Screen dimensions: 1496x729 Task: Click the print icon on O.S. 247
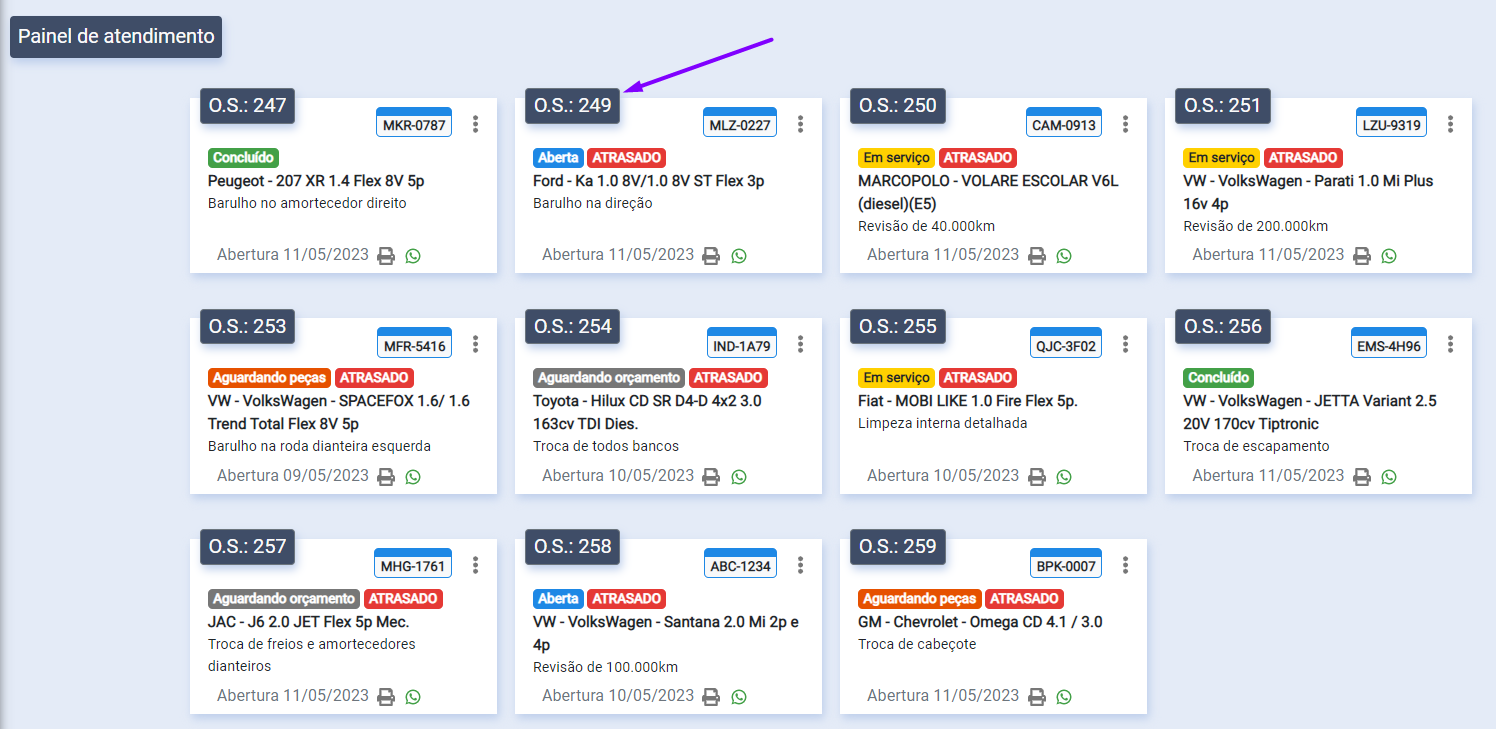tap(386, 256)
